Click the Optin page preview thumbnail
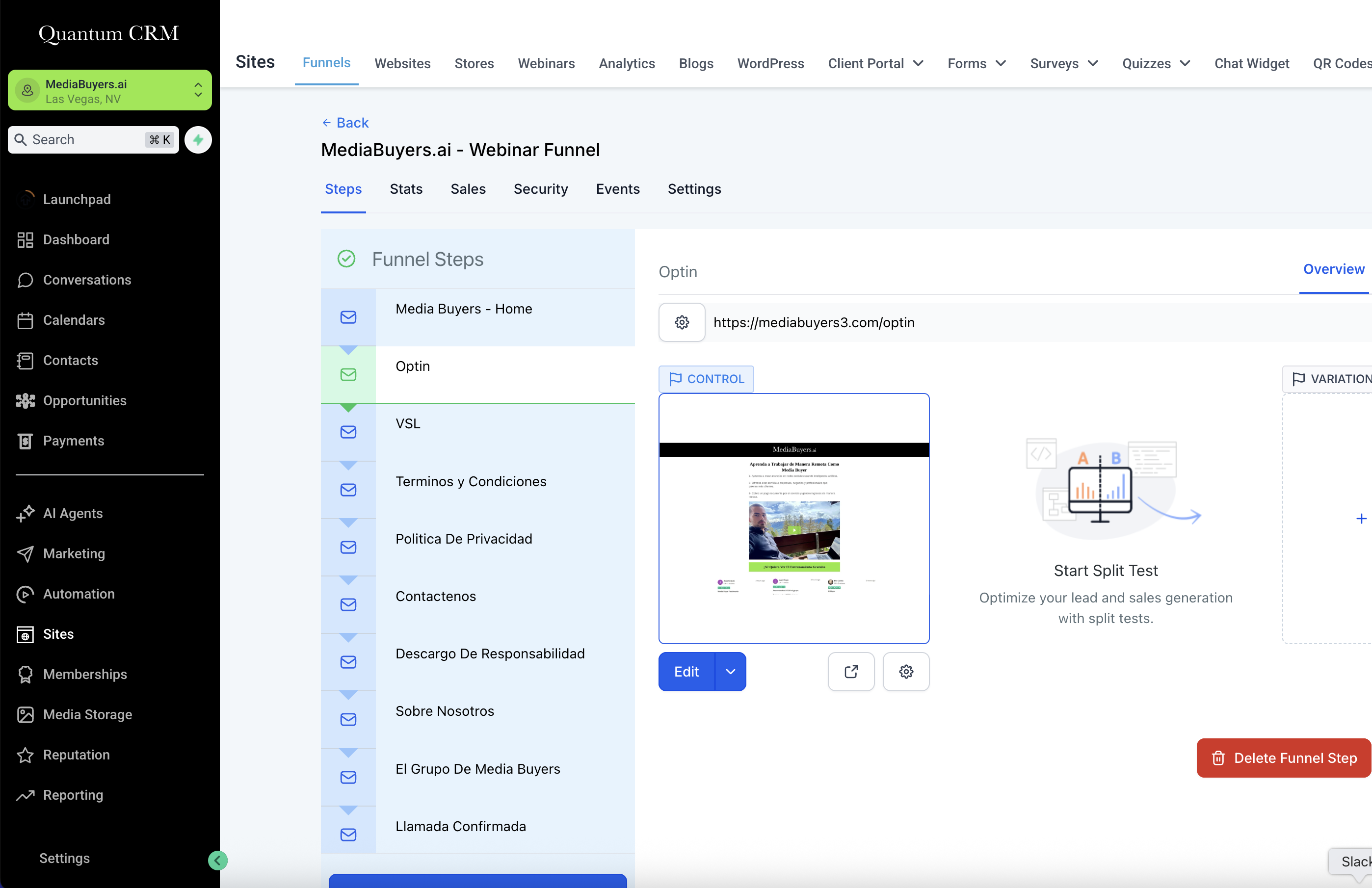This screenshot has width=1372, height=888. (x=793, y=518)
